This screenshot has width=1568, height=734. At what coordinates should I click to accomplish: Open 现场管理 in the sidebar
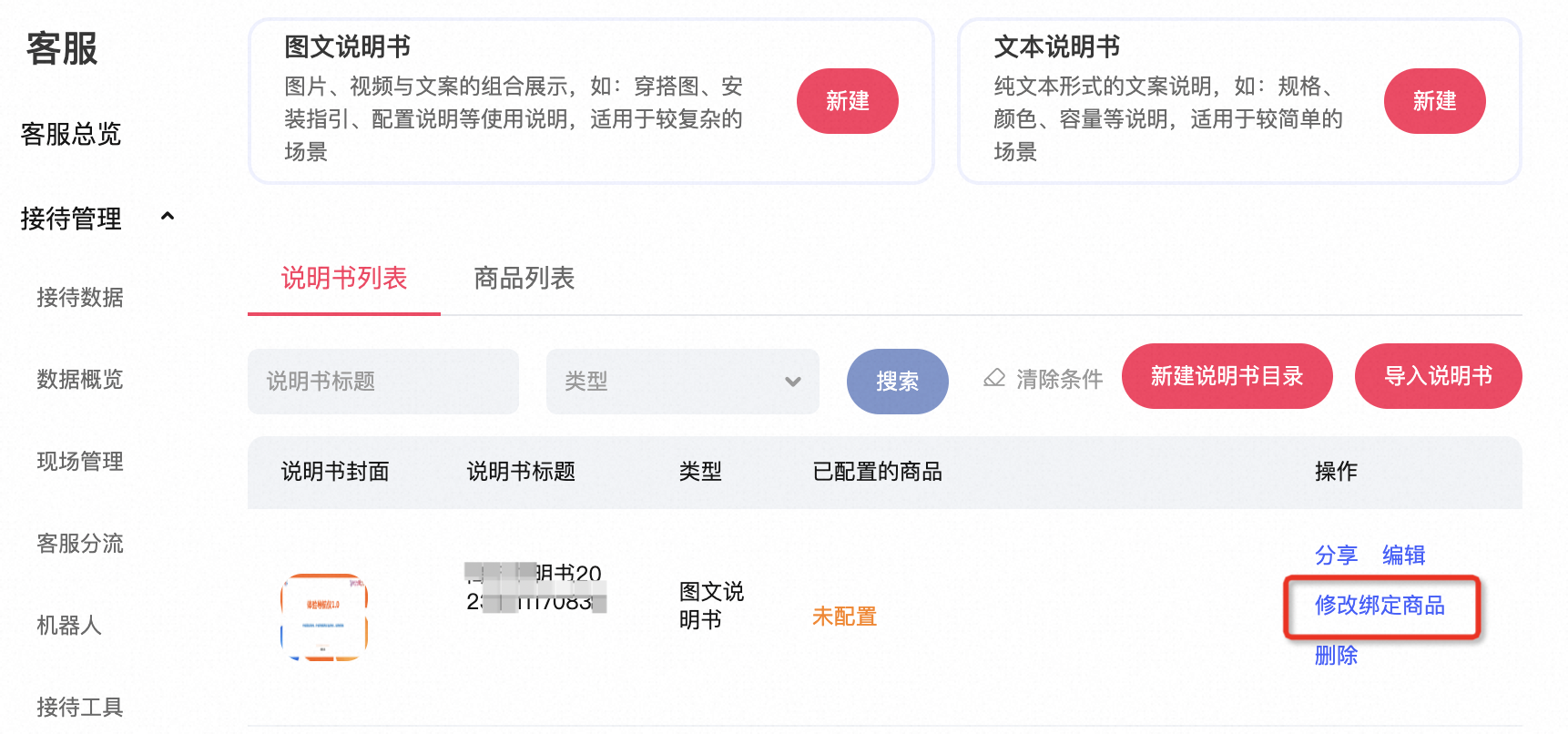click(x=80, y=462)
